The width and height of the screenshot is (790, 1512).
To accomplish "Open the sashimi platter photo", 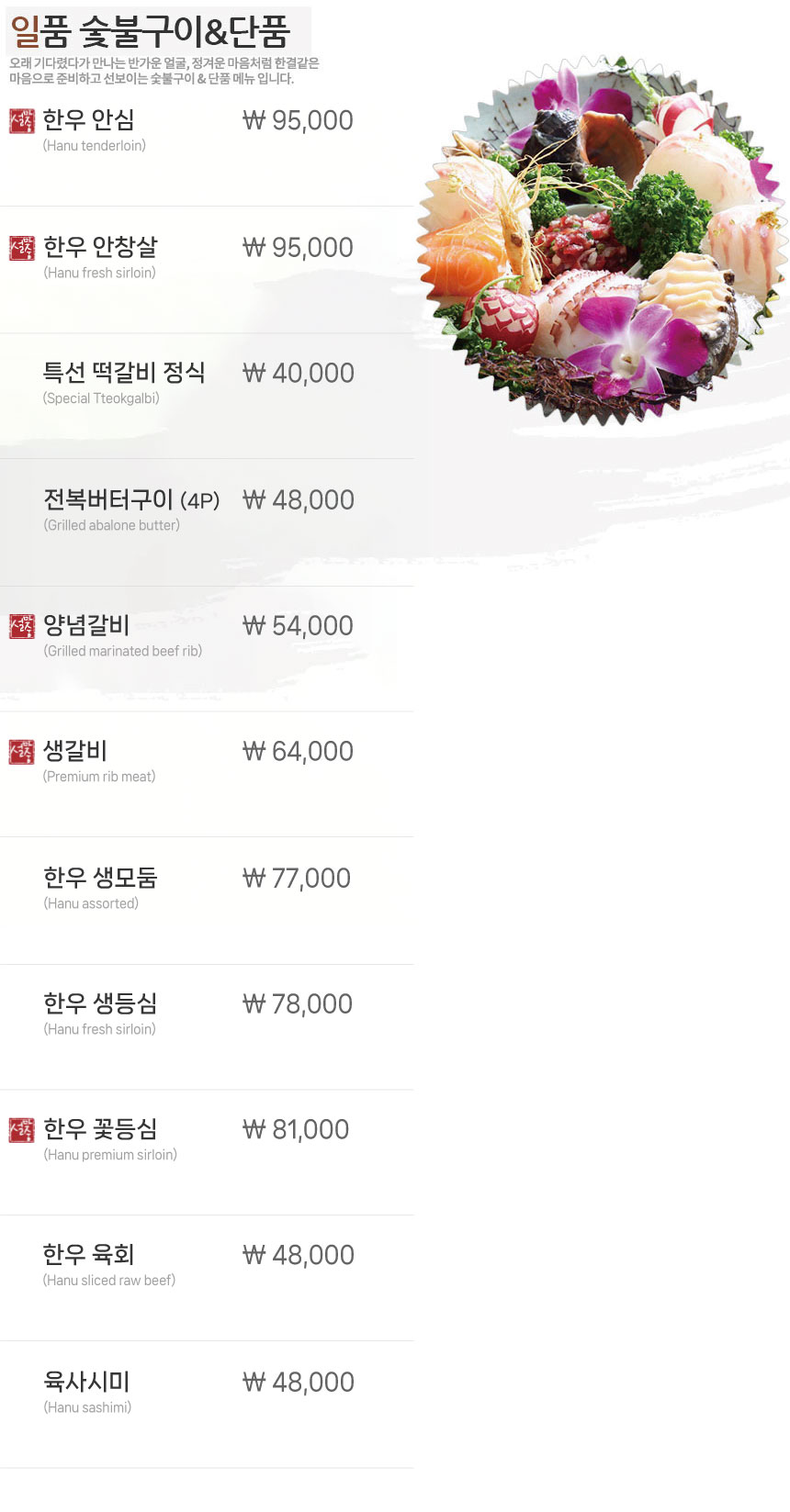I will [604, 241].
